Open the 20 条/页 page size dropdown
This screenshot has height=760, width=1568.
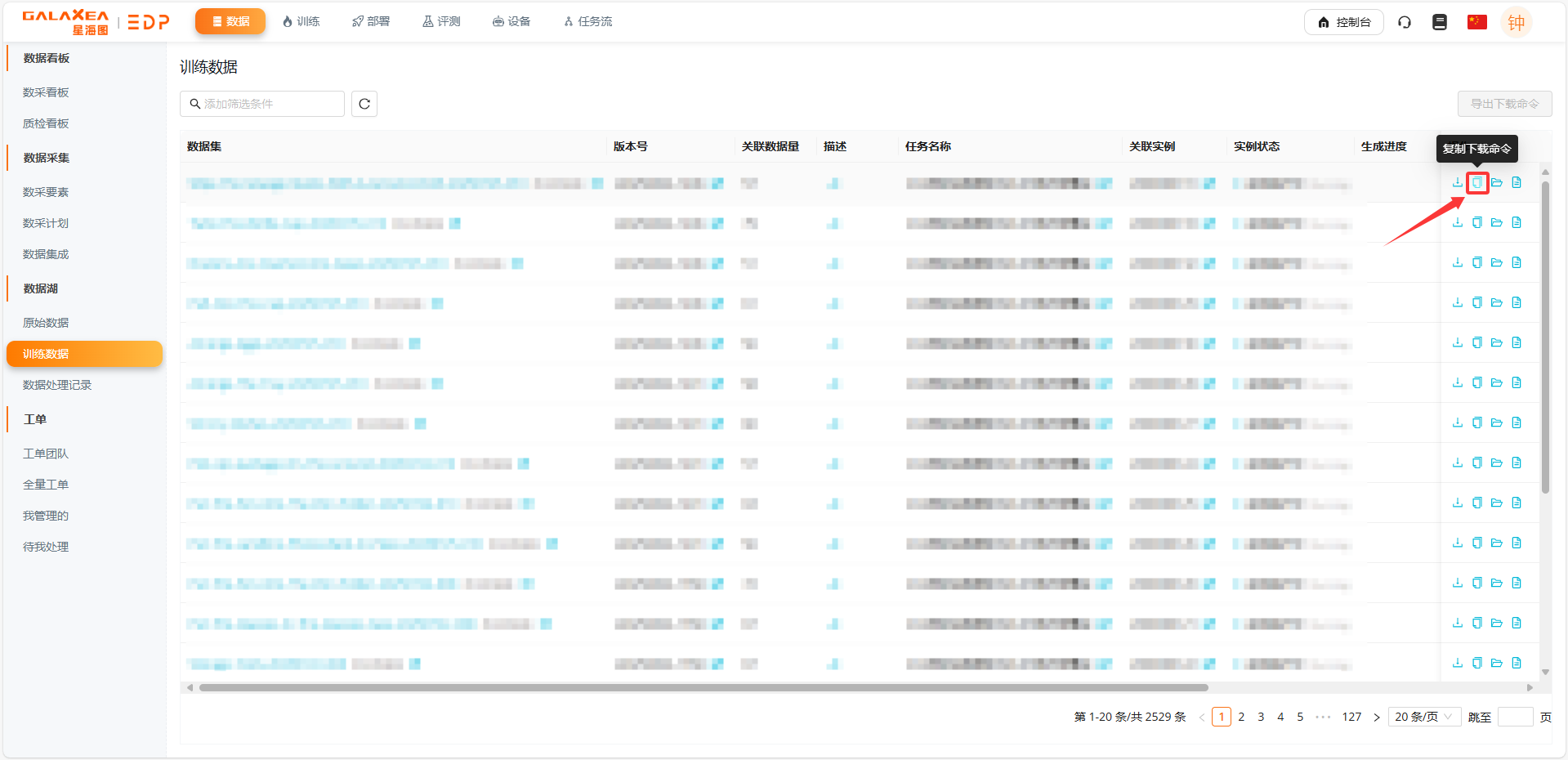[1423, 717]
